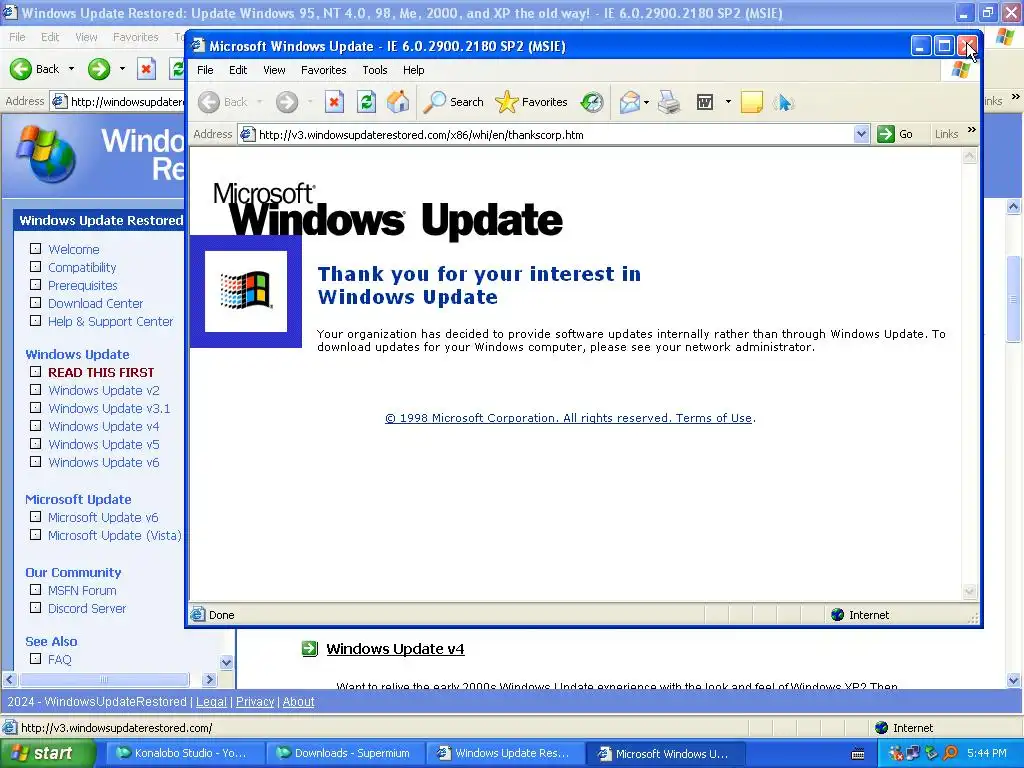Image resolution: width=1024 pixels, height=768 pixels.
Task: Open Favorites star in front window toolbar
Action: 532,102
